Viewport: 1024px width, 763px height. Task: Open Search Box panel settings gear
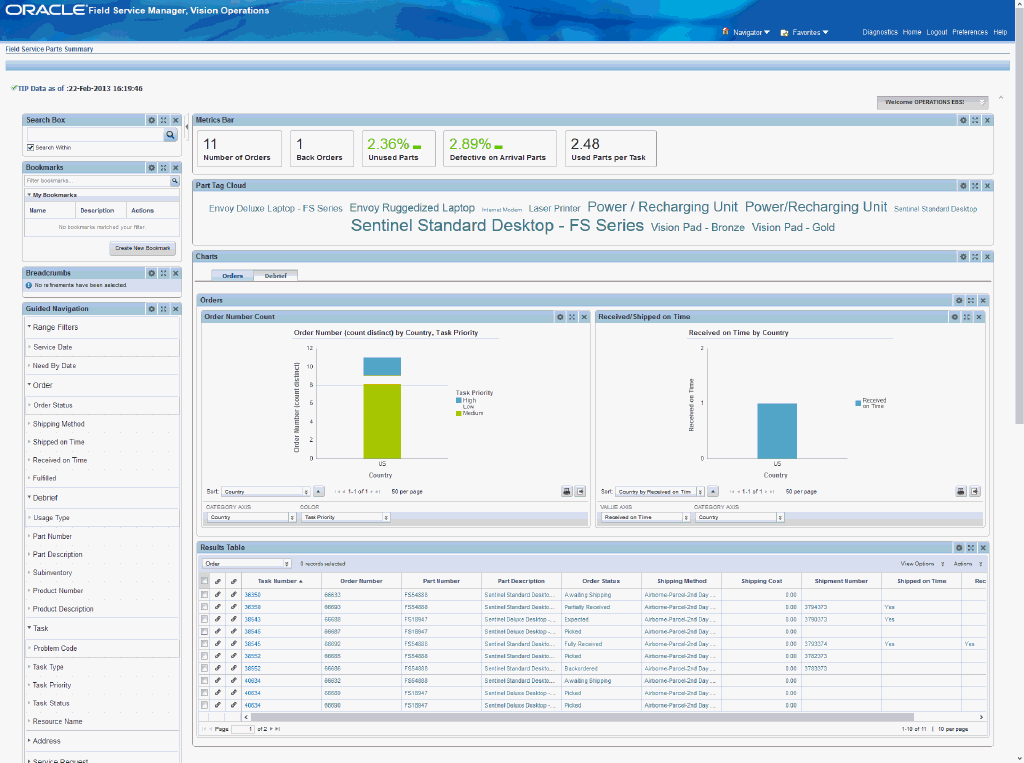pos(152,120)
